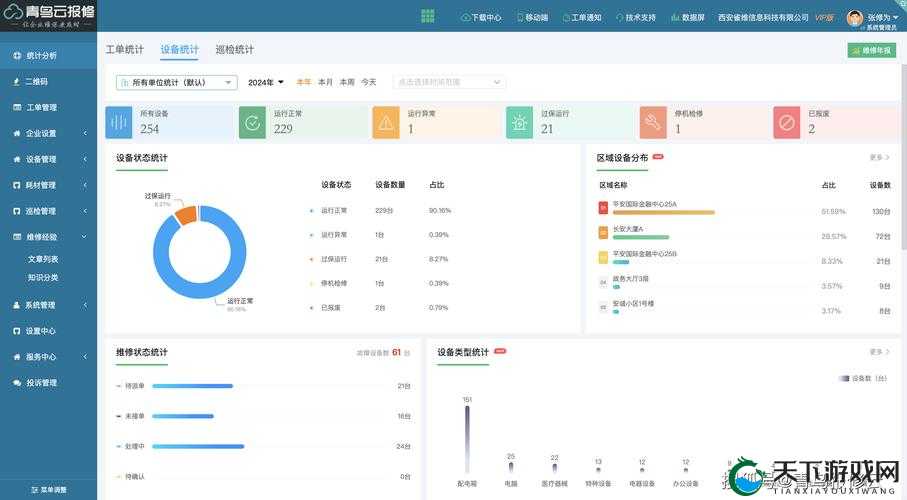
Task: Click the 投诉管理 chat bubble icon
Action: click(17, 383)
